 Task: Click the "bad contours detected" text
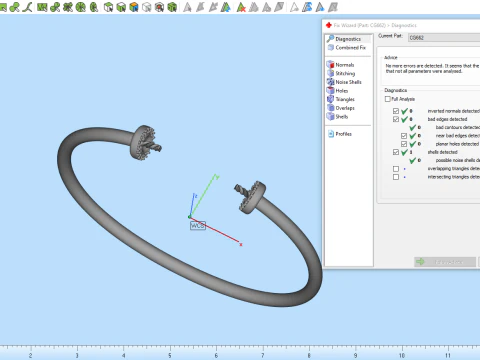(x=458, y=127)
